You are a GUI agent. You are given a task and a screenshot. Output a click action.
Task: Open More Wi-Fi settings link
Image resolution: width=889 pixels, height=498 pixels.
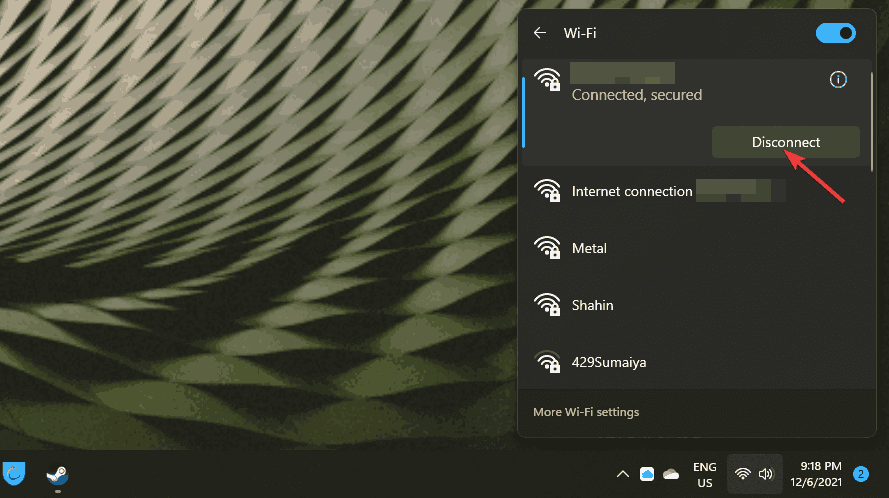pyautogui.click(x=586, y=412)
